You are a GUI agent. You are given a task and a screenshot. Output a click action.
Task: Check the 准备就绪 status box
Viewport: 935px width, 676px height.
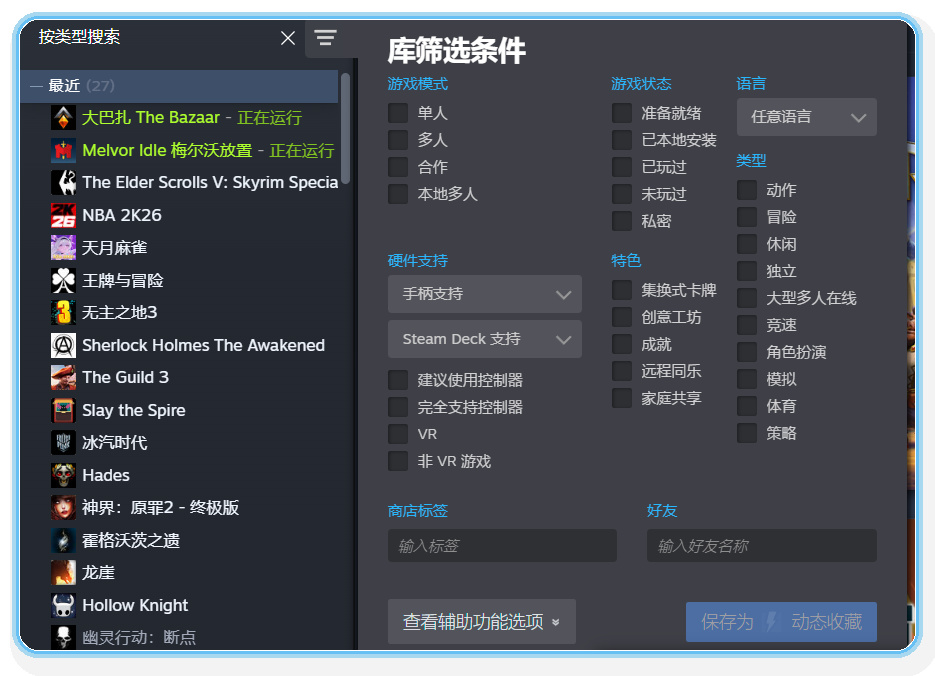(x=622, y=113)
